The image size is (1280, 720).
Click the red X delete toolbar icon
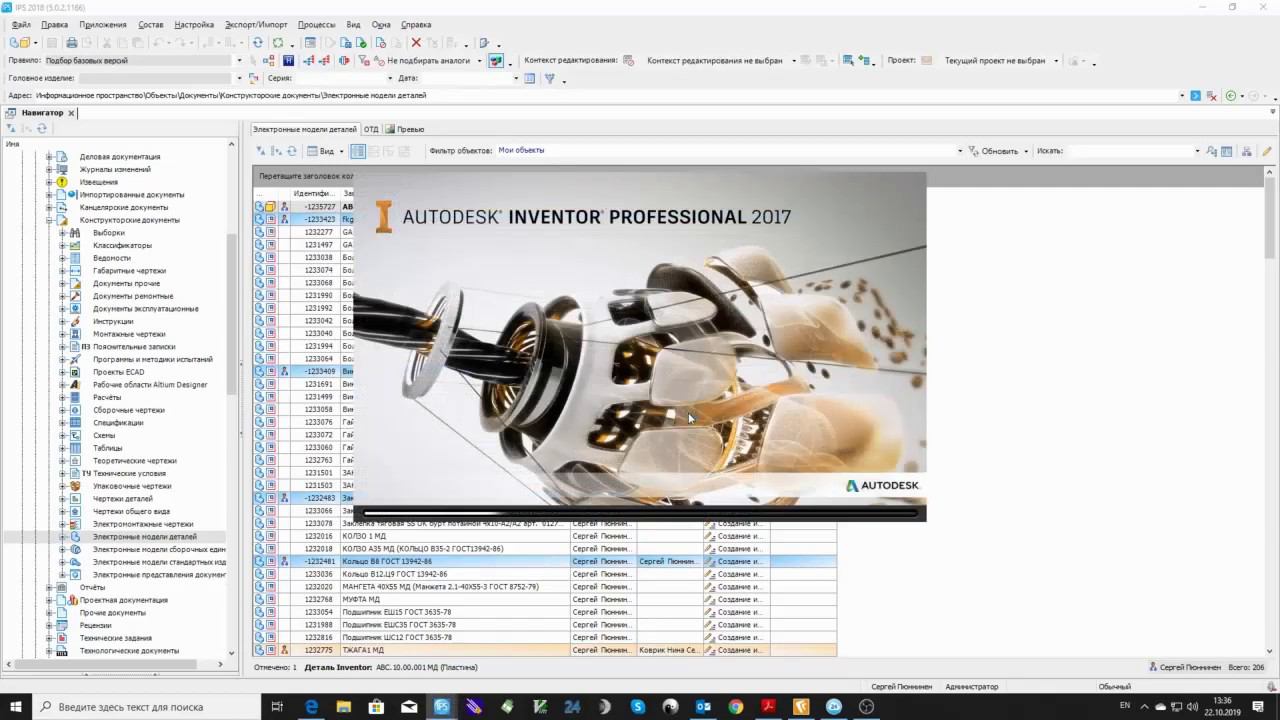pos(416,43)
